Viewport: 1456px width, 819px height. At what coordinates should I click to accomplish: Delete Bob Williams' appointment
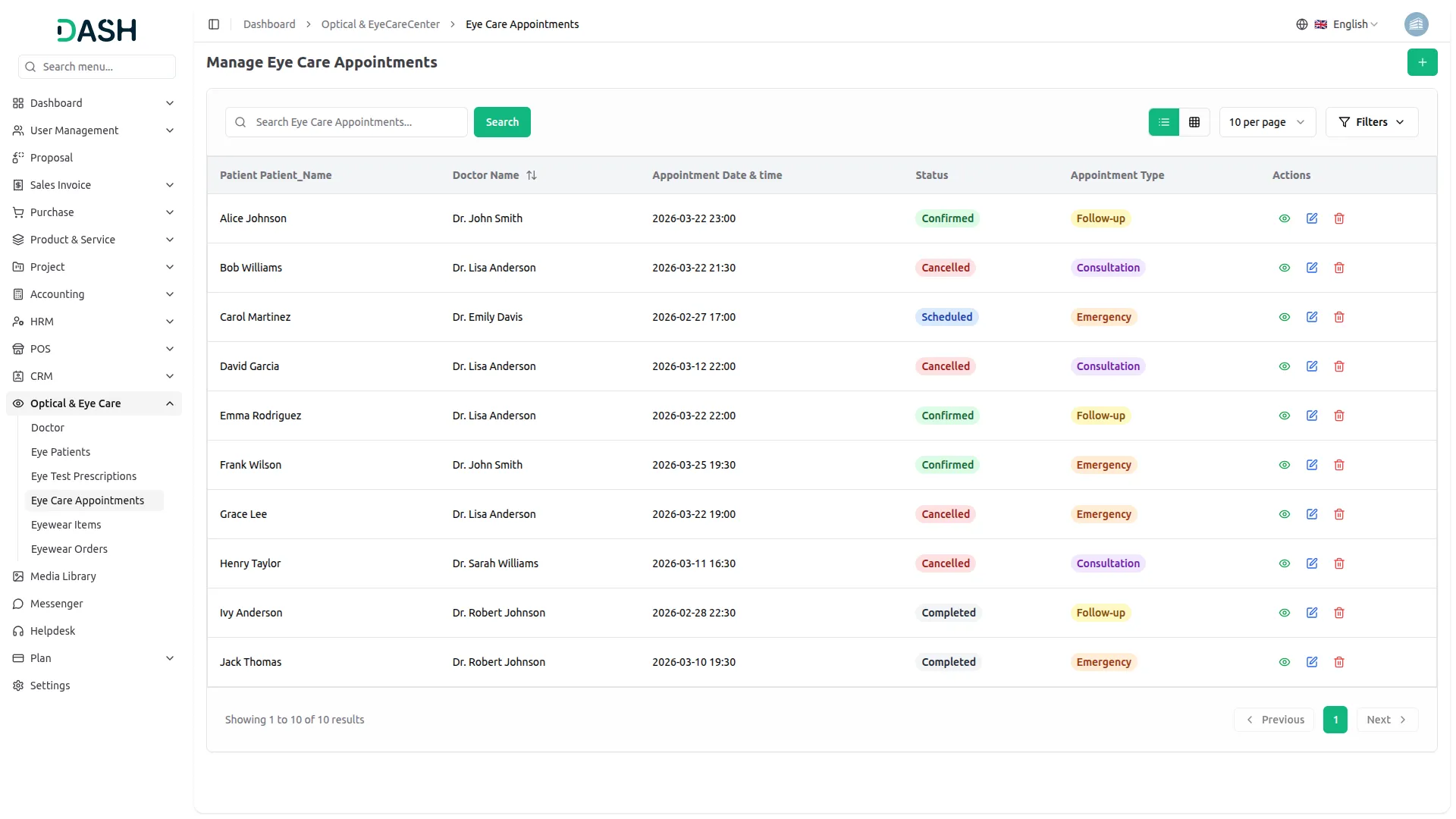click(x=1339, y=268)
